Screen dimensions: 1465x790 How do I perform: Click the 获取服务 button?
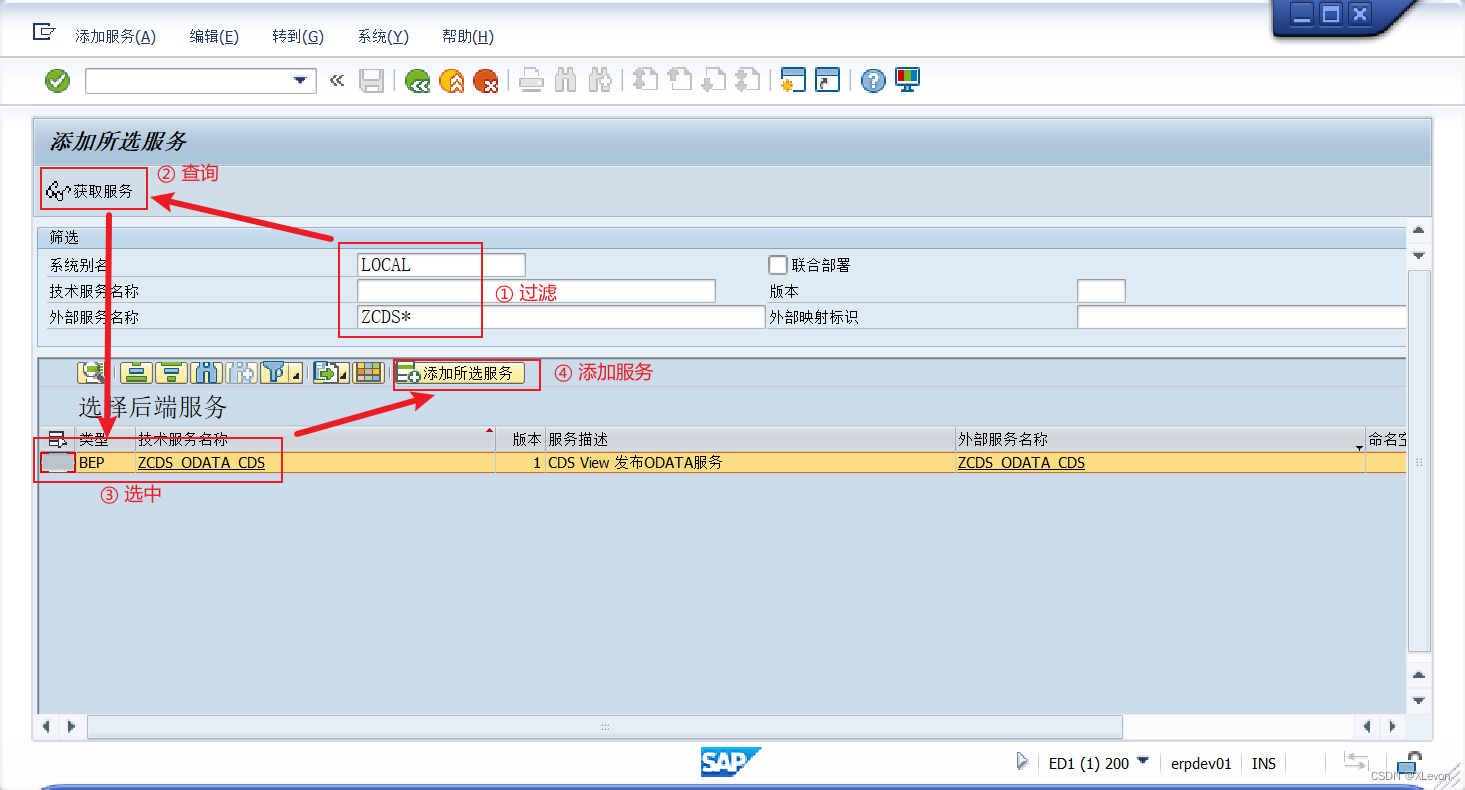click(90, 190)
